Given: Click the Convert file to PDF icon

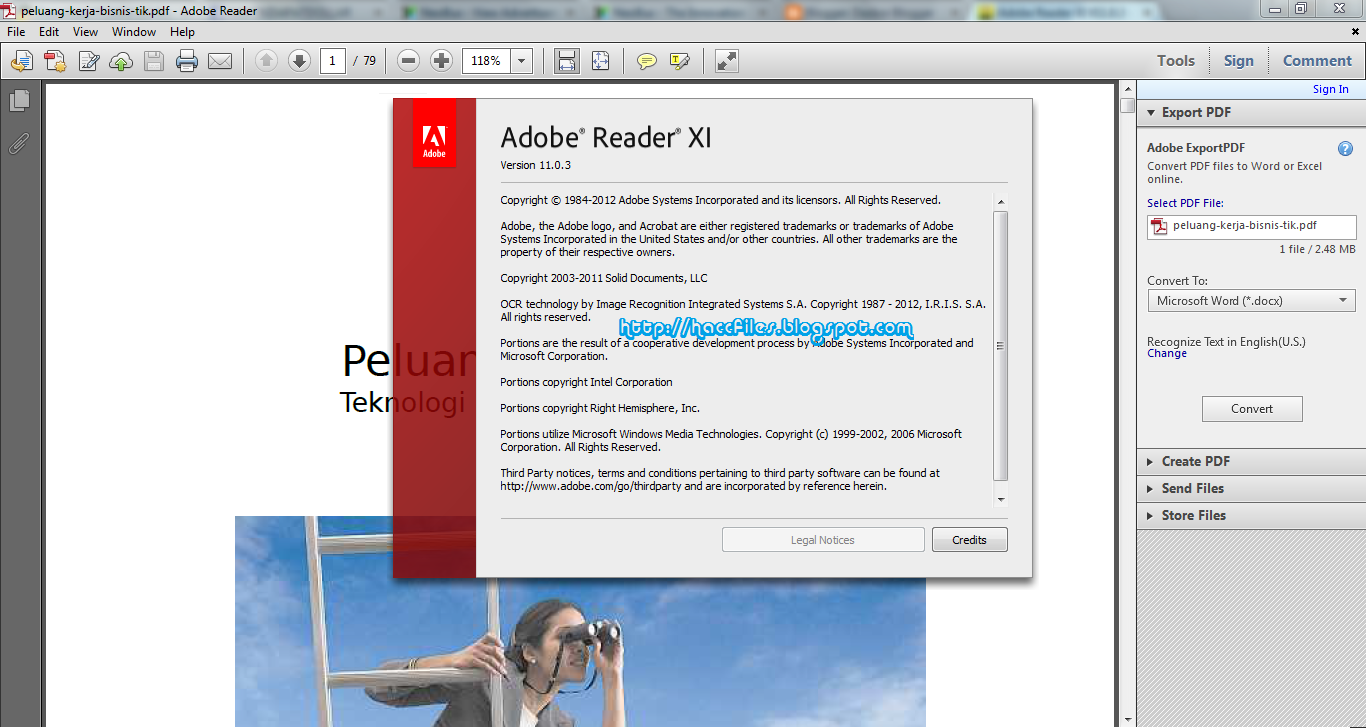Looking at the screenshot, I should coord(55,61).
